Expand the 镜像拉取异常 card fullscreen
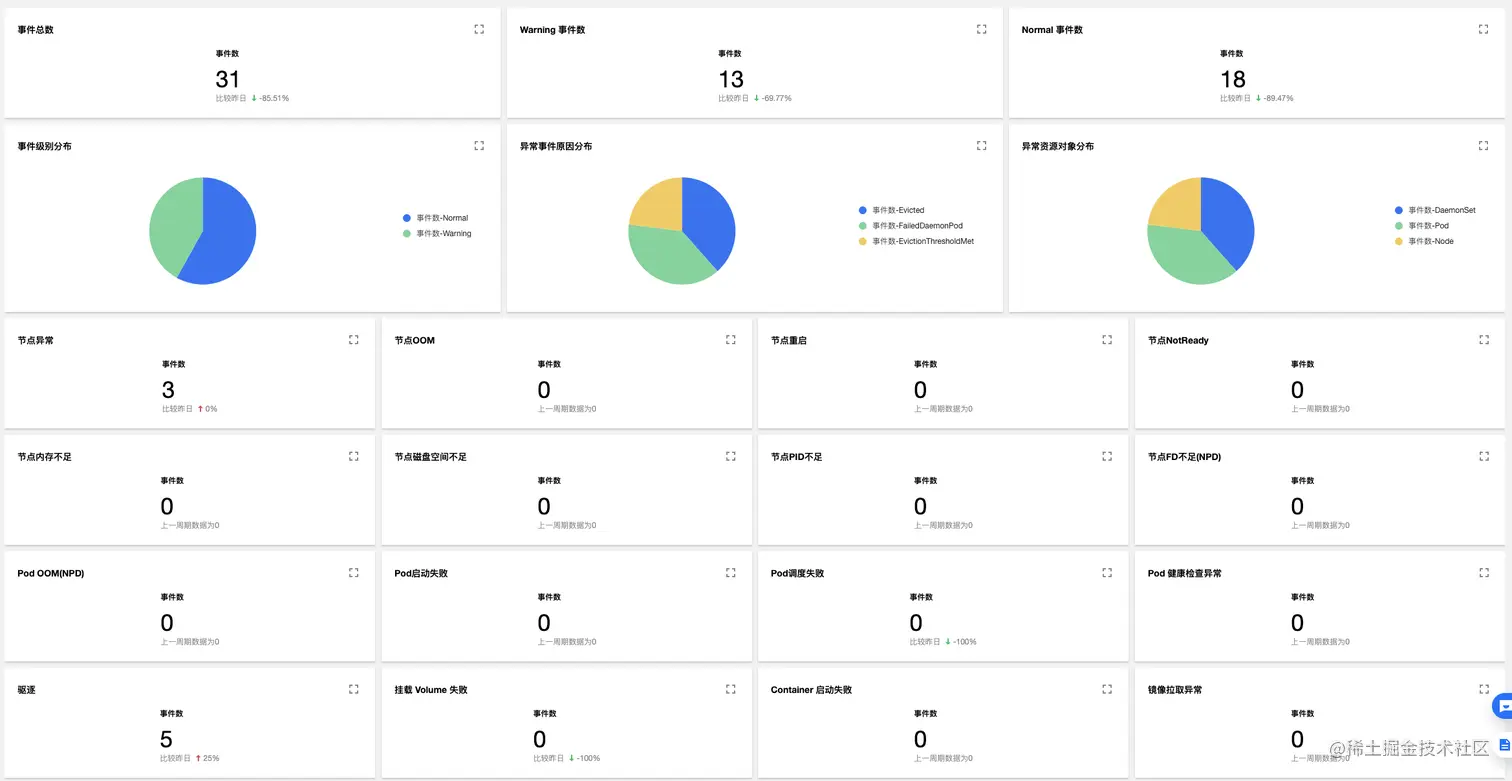Image resolution: width=1512 pixels, height=781 pixels. tap(1483, 690)
